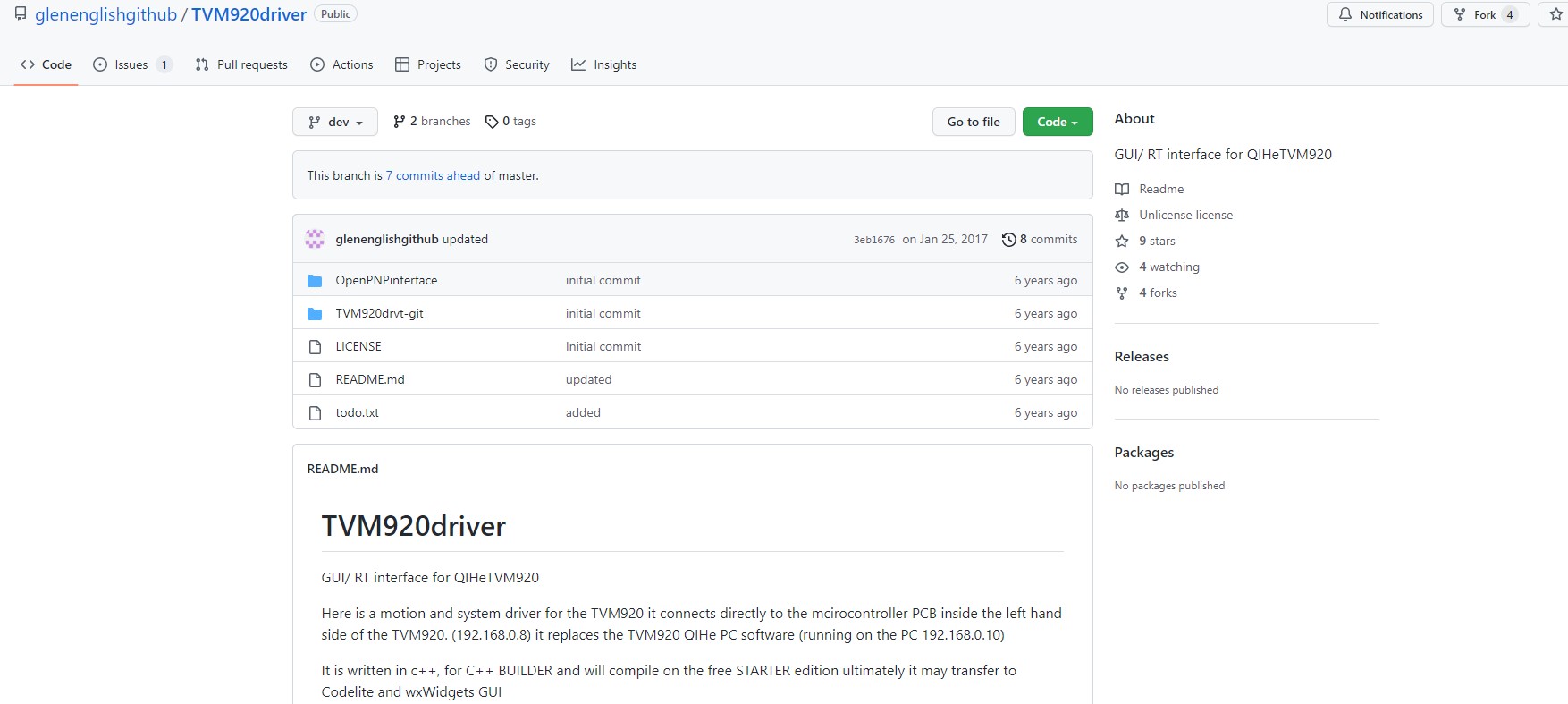
Task: Click the OpenPNPinterface folder icon
Action: pos(315,281)
